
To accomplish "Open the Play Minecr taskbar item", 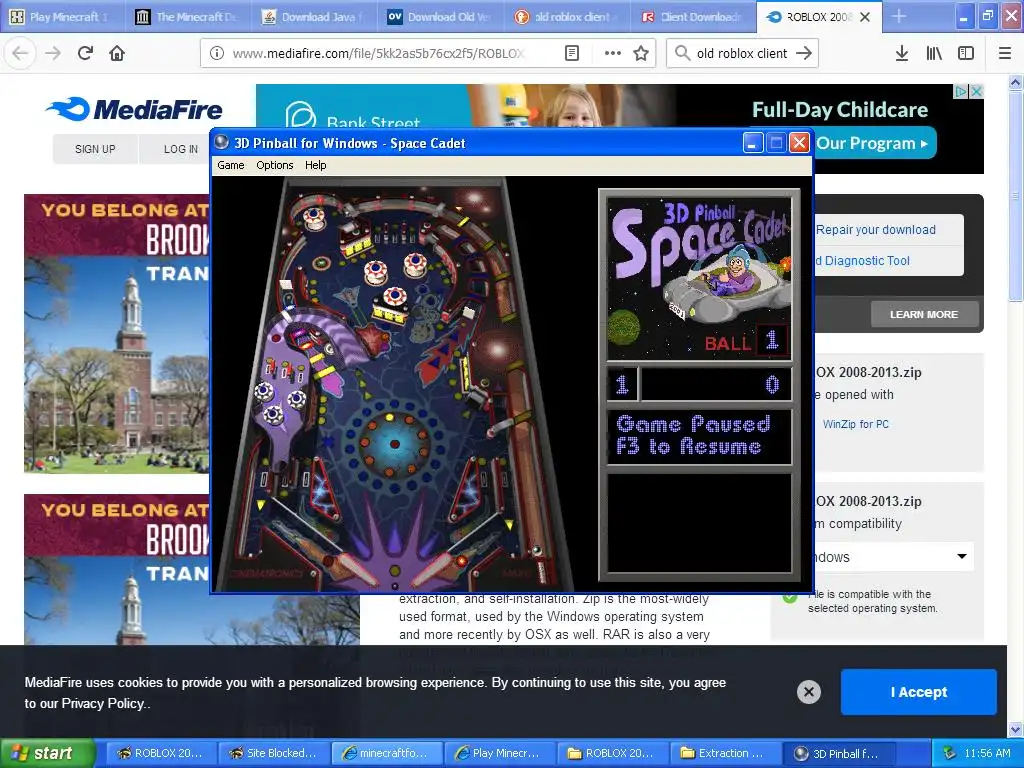I will [500, 753].
